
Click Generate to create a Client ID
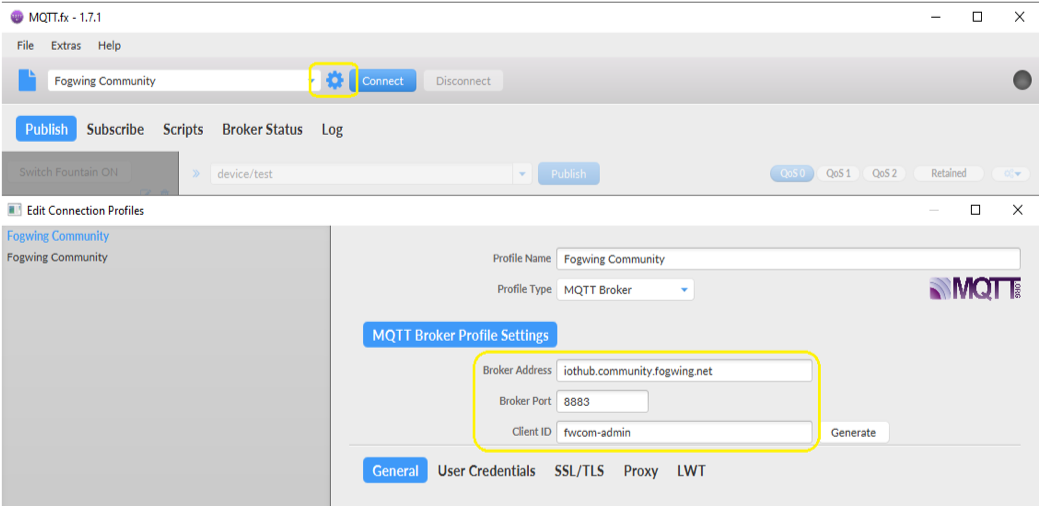coord(853,432)
